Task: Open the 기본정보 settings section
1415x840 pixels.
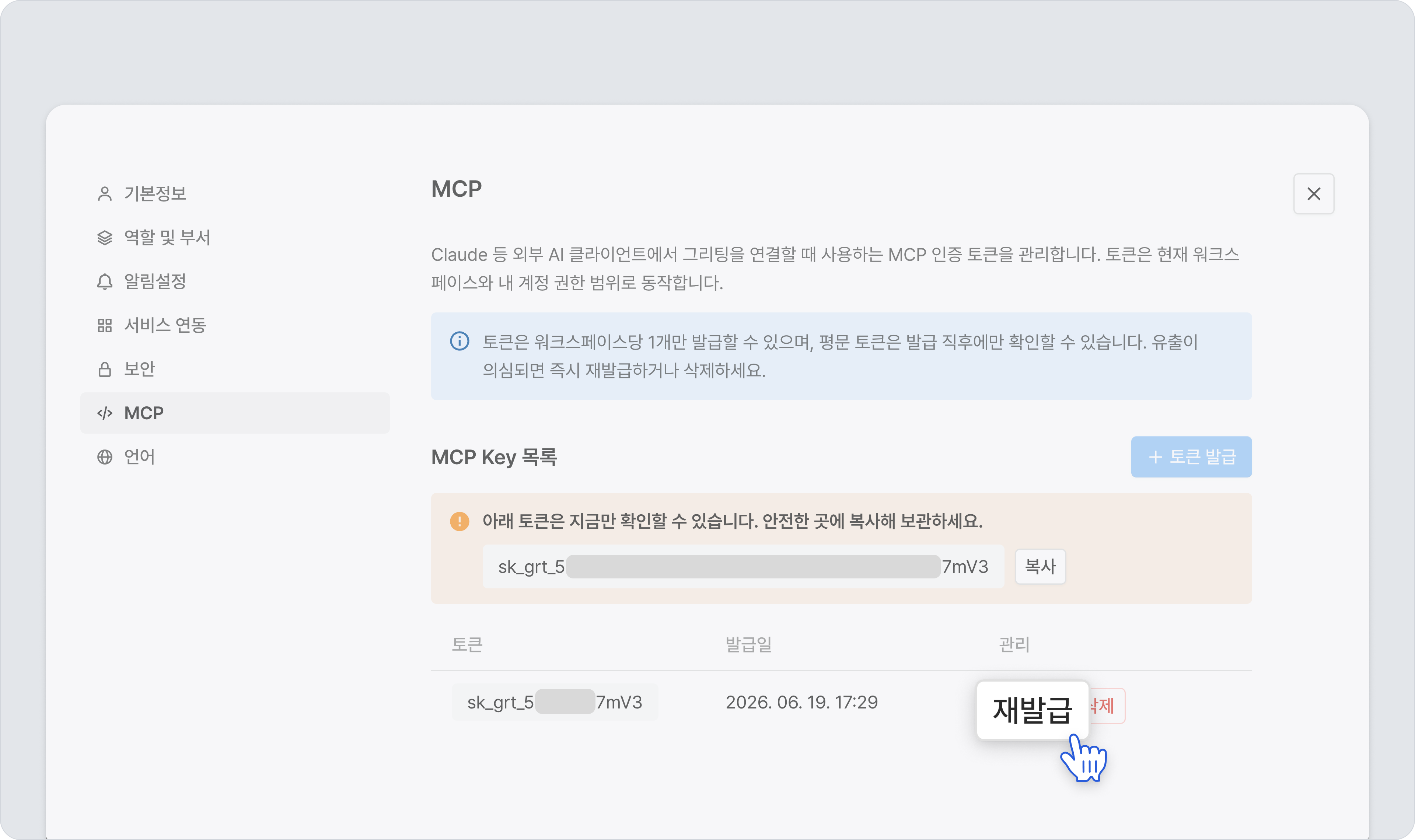Action: 235,193
